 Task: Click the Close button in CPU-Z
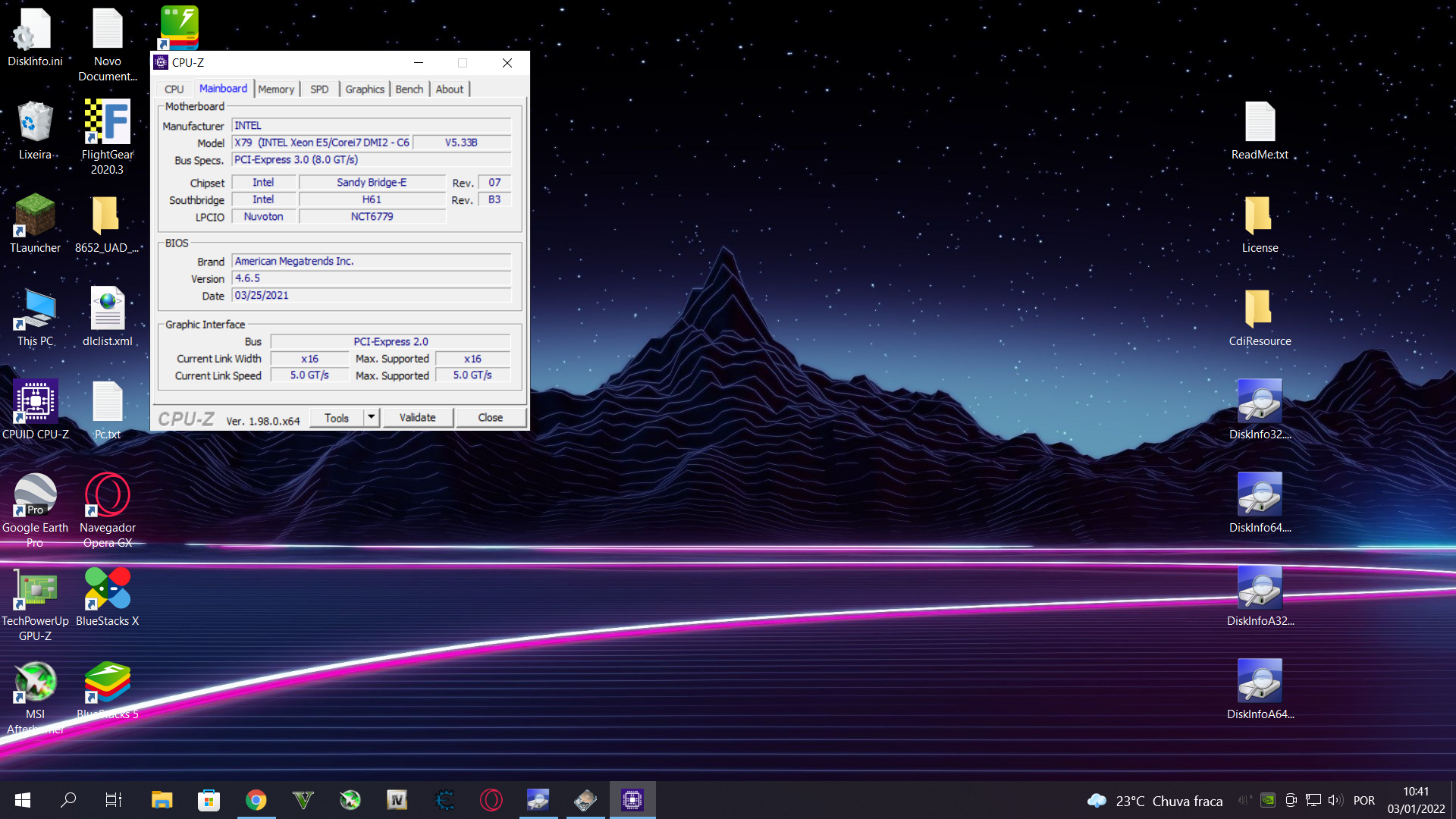(491, 418)
